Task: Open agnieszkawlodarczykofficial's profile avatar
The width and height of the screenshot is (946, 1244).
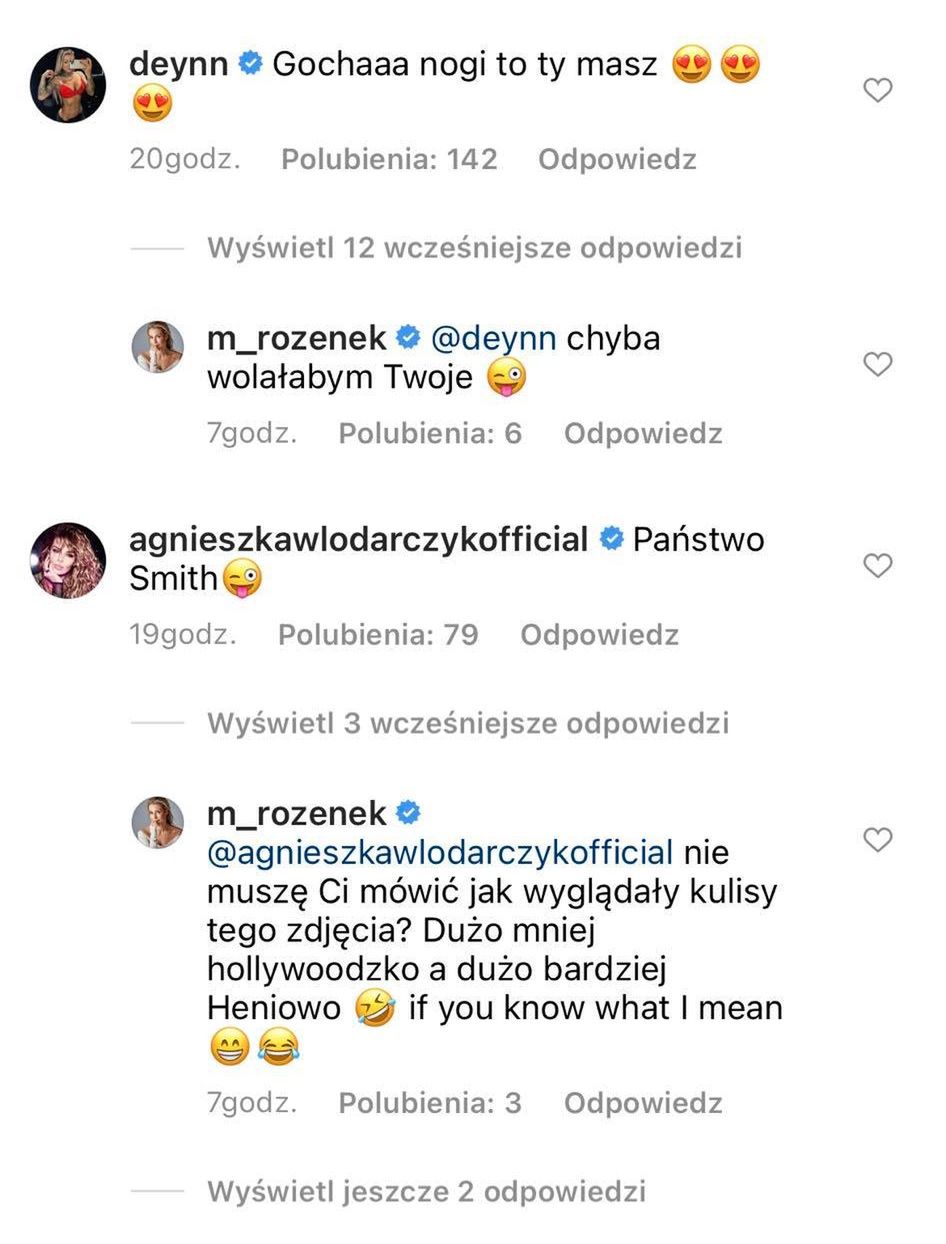Action: (x=68, y=560)
